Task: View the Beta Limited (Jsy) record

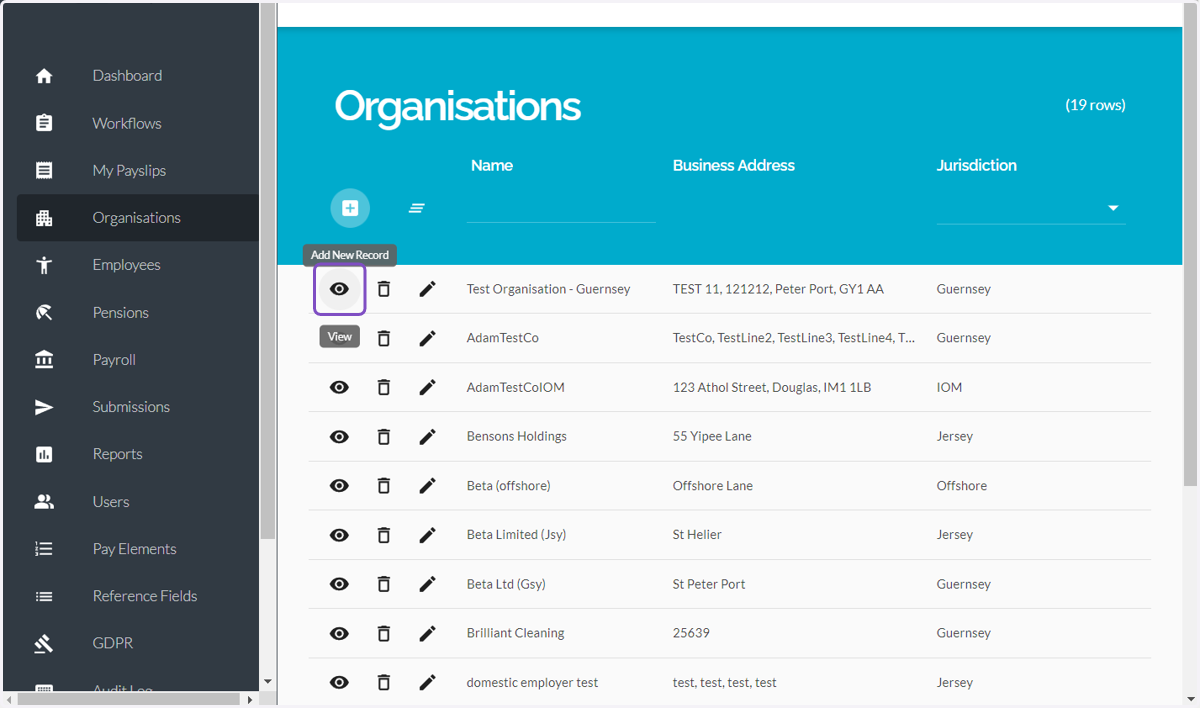Action: (x=340, y=535)
